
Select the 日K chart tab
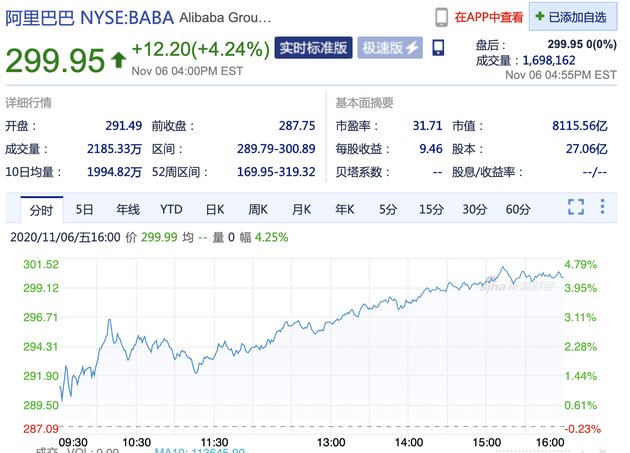(x=215, y=209)
